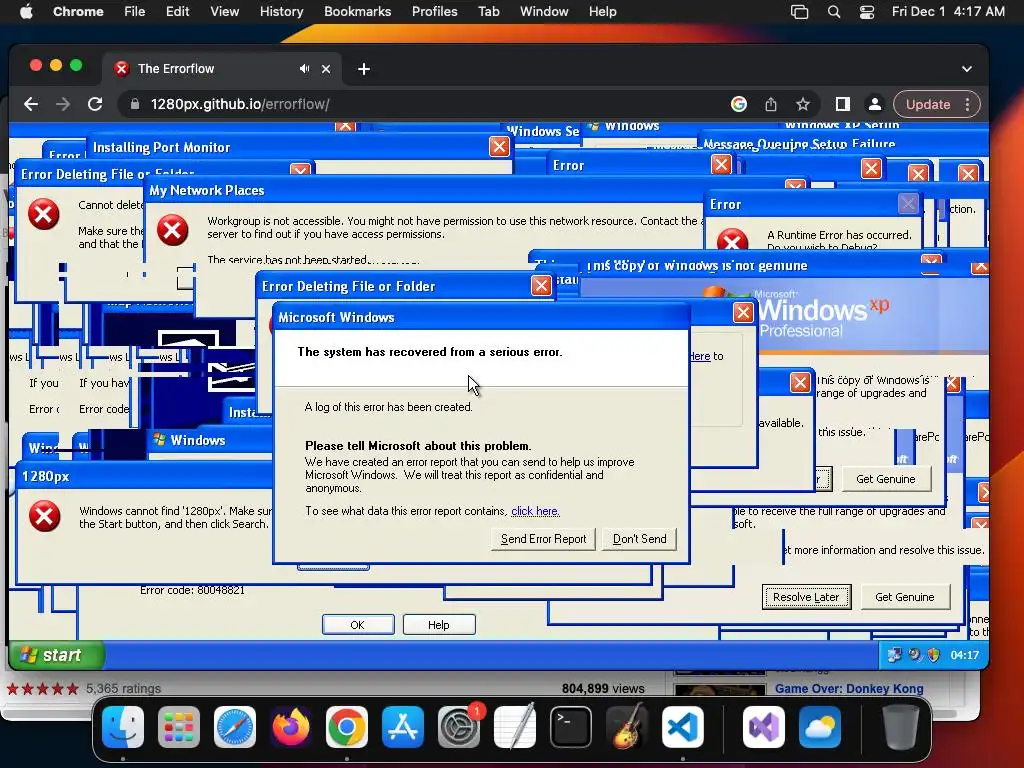This screenshot has width=1024, height=768.
Task: Close the front Error Deleting File or Folder dialog
Action: point(541,285)
